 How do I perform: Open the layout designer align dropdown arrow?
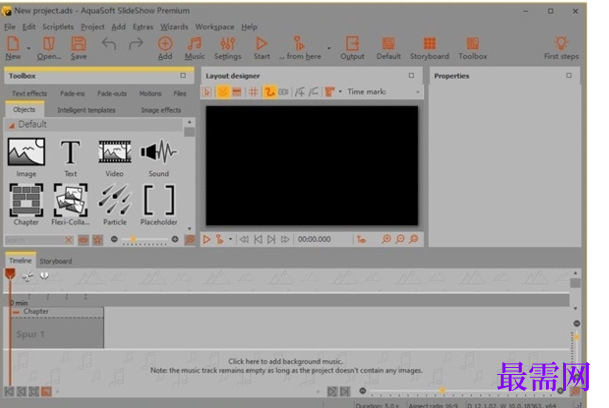[340, 92]
